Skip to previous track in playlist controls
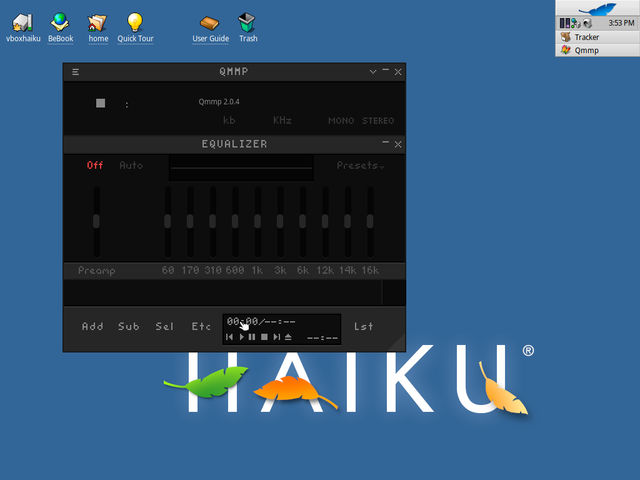The width and height of the screenshot is (640, 480). [x=229, y=337]
